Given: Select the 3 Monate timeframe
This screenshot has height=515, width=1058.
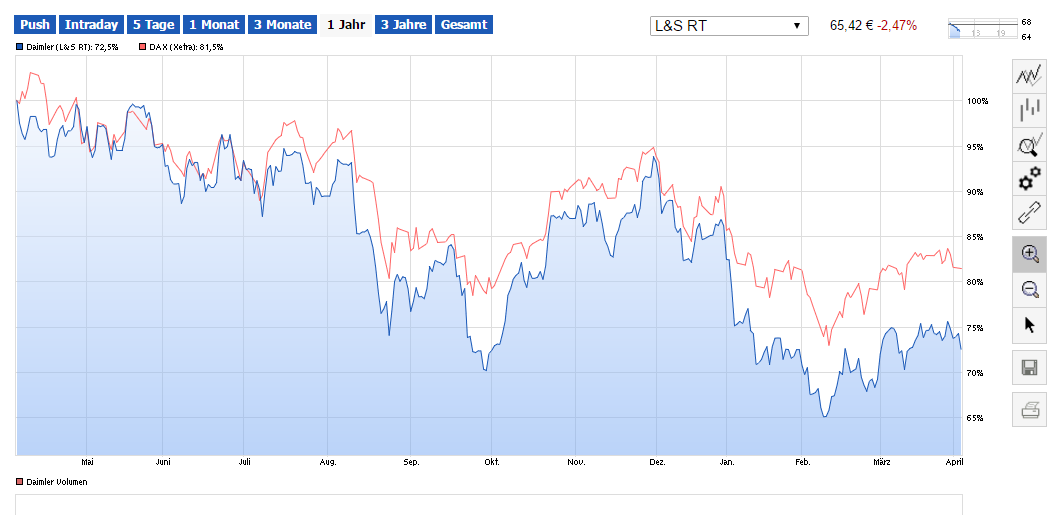Looking at the screenshot, I should pos(283,25).
